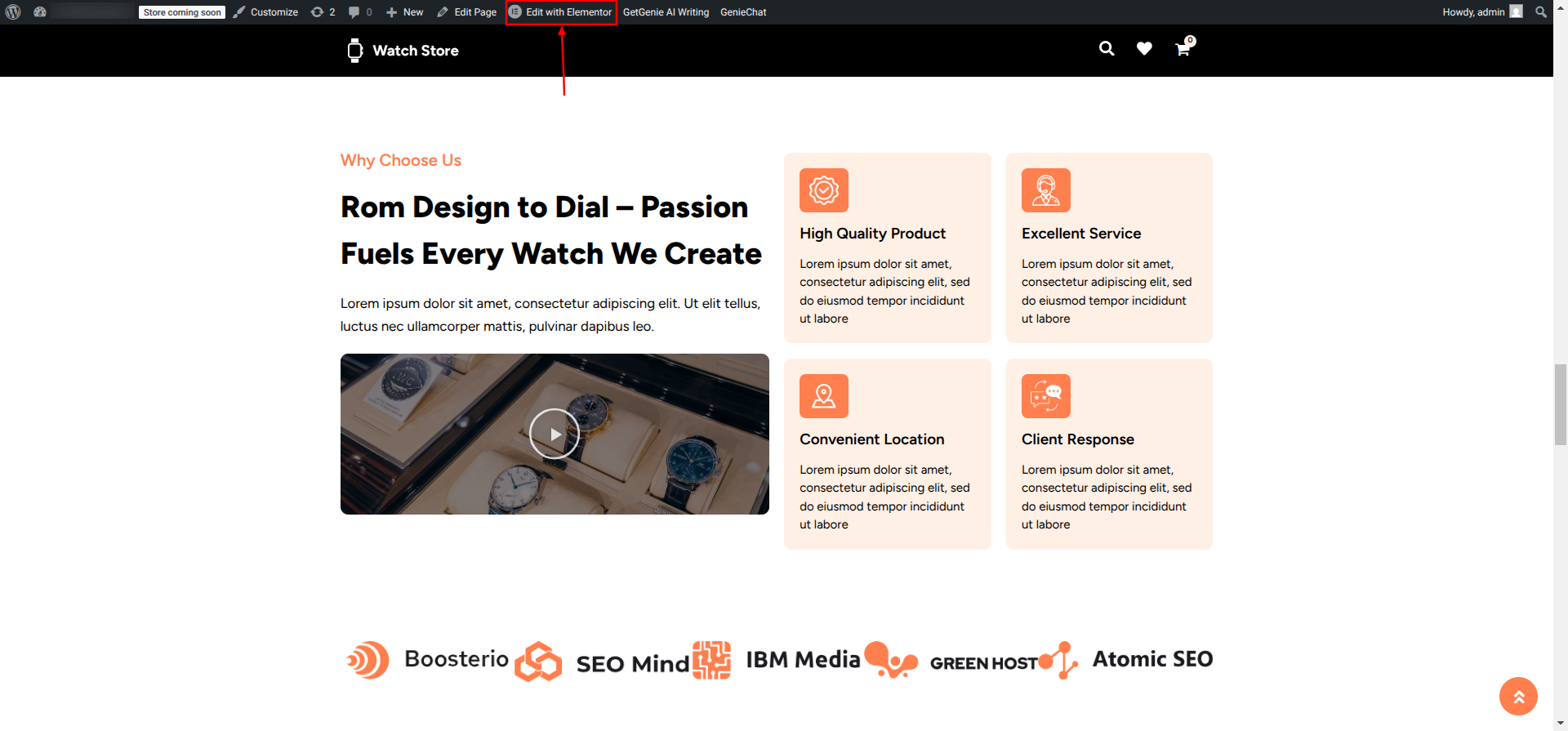Click the IBM Media brand logo
Image resolution: width=1568 pixels, height=731 pixels.
[776, 660]
